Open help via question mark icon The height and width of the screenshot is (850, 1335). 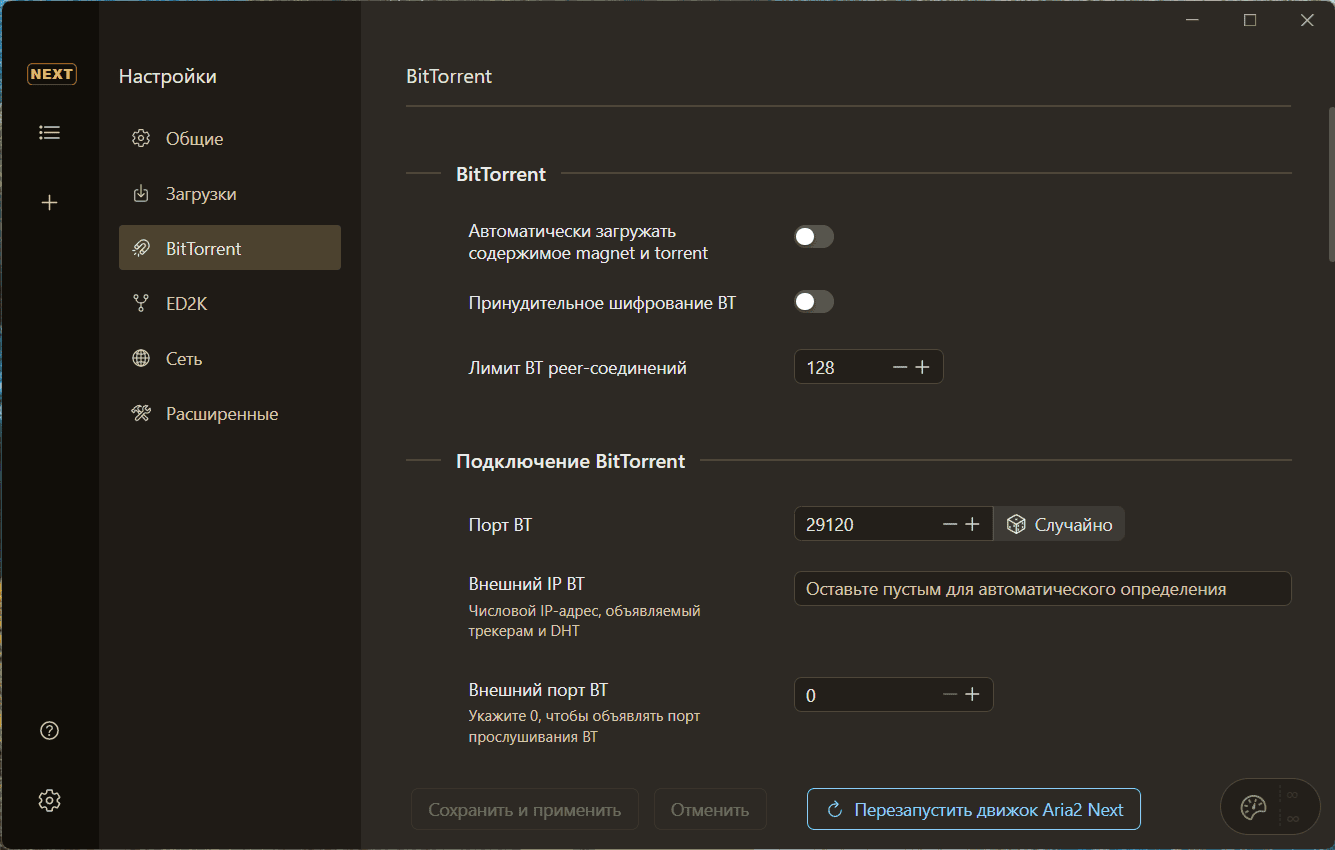click(x=50, y=731)
